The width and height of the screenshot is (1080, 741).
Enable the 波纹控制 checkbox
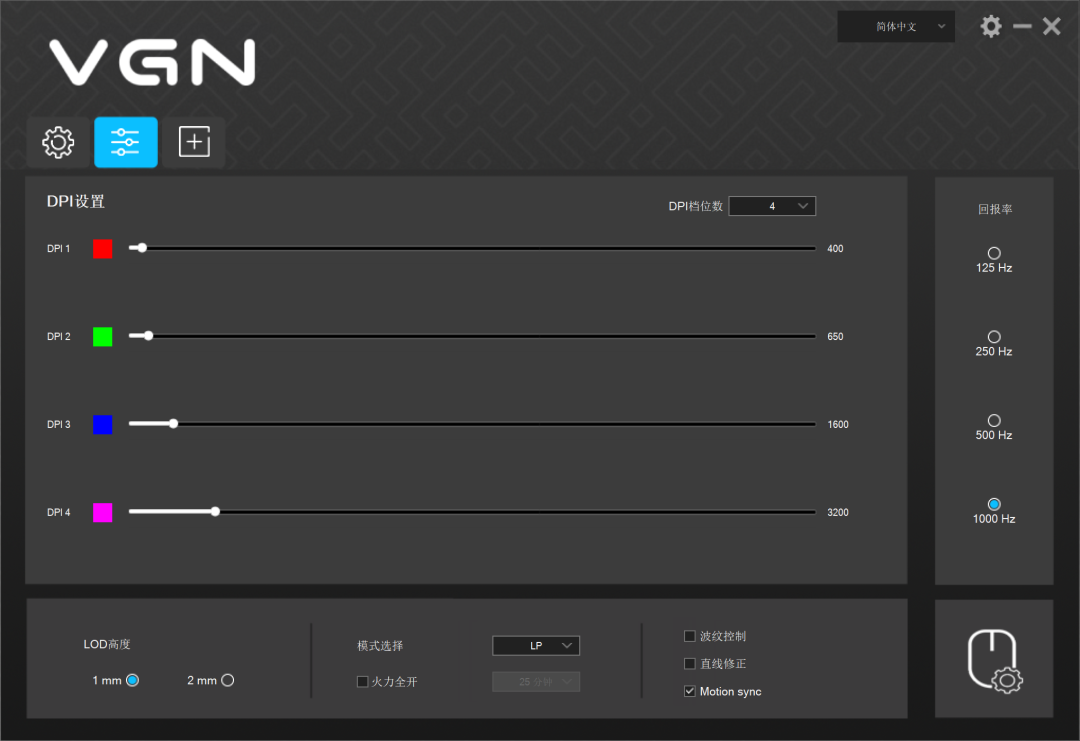(x=689, y=636)
